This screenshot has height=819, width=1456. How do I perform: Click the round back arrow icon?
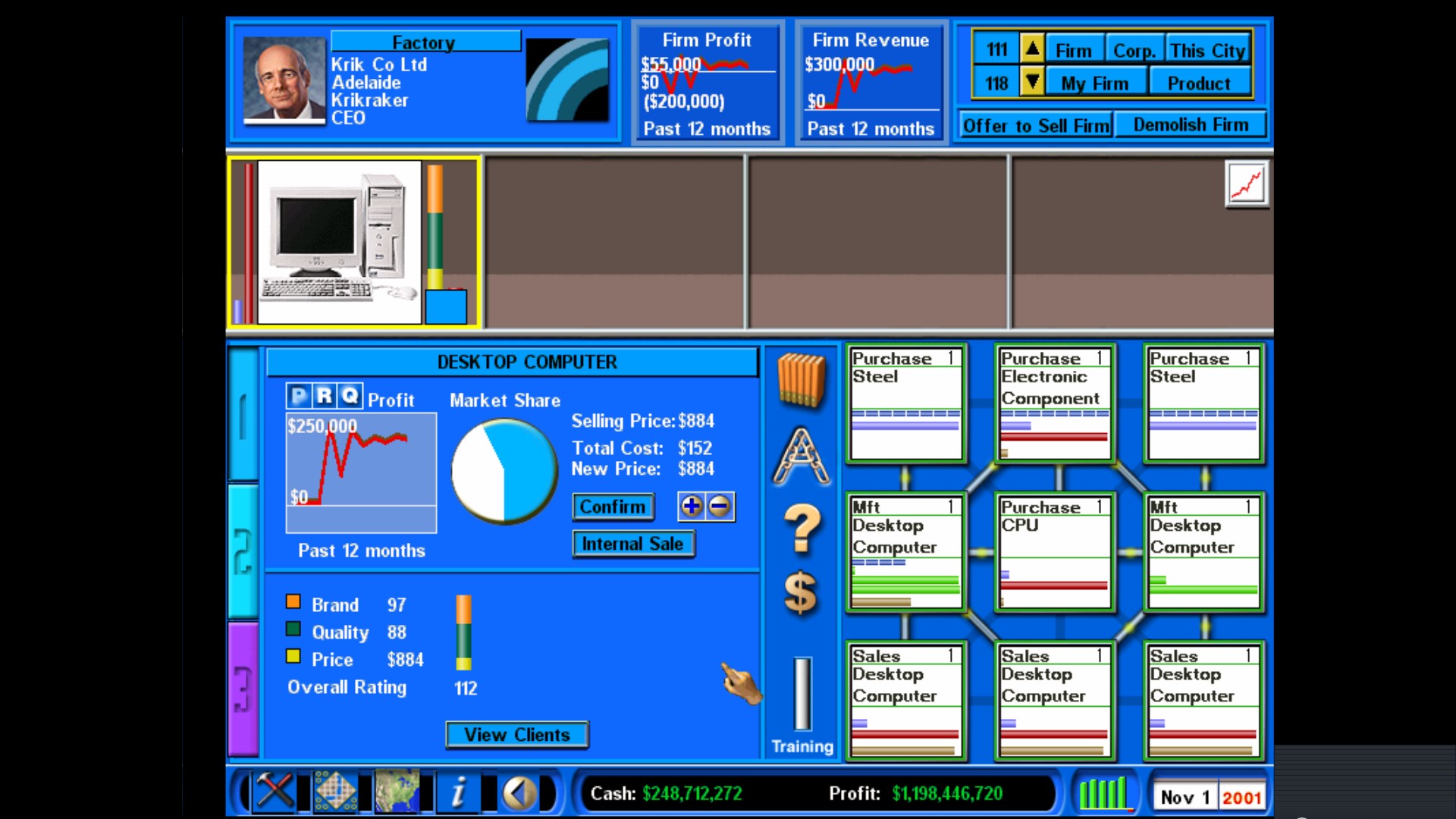519,793
